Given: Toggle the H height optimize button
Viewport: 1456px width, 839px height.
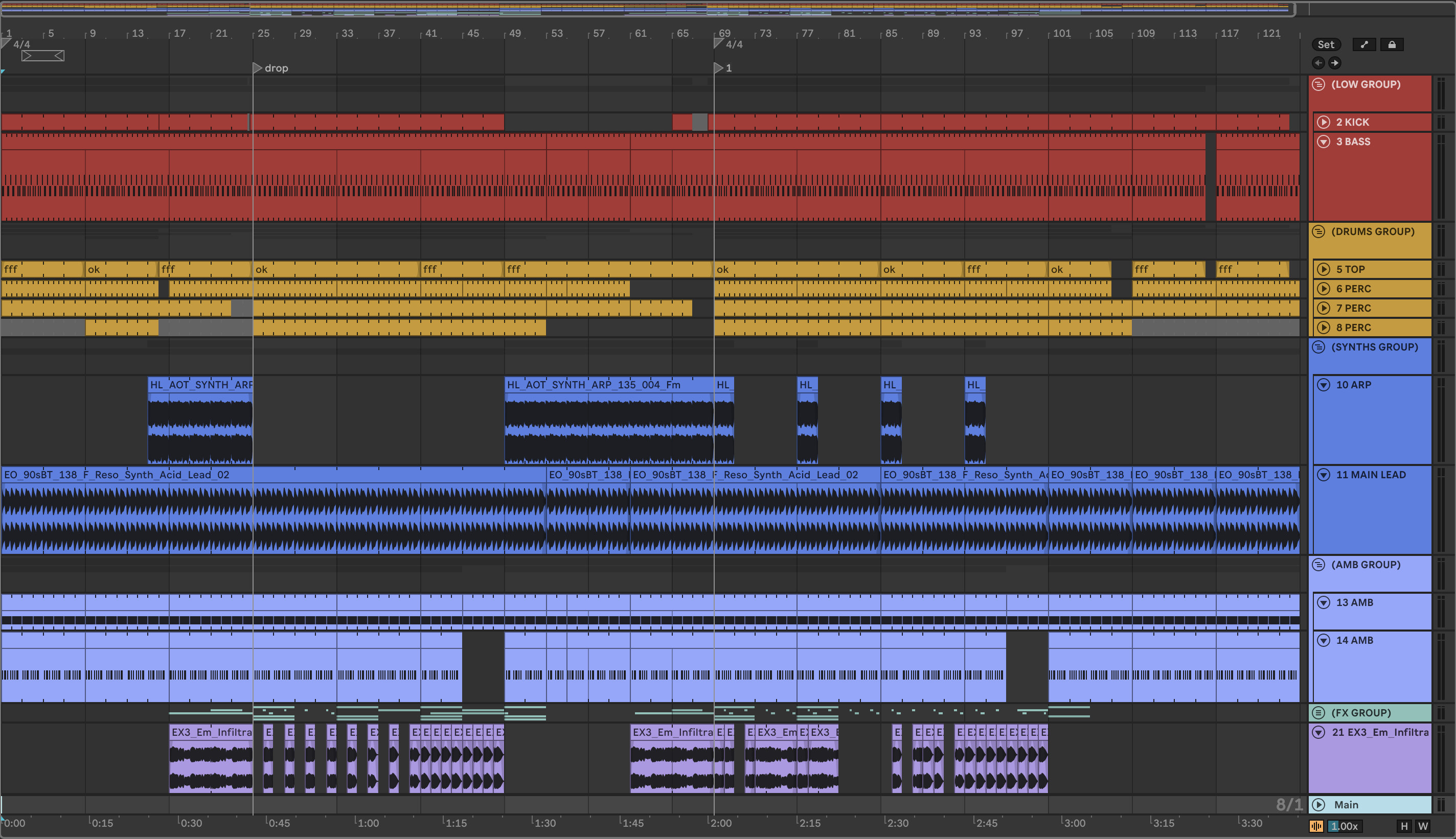Looking at the screenshot, I should tap(1404, 826).
